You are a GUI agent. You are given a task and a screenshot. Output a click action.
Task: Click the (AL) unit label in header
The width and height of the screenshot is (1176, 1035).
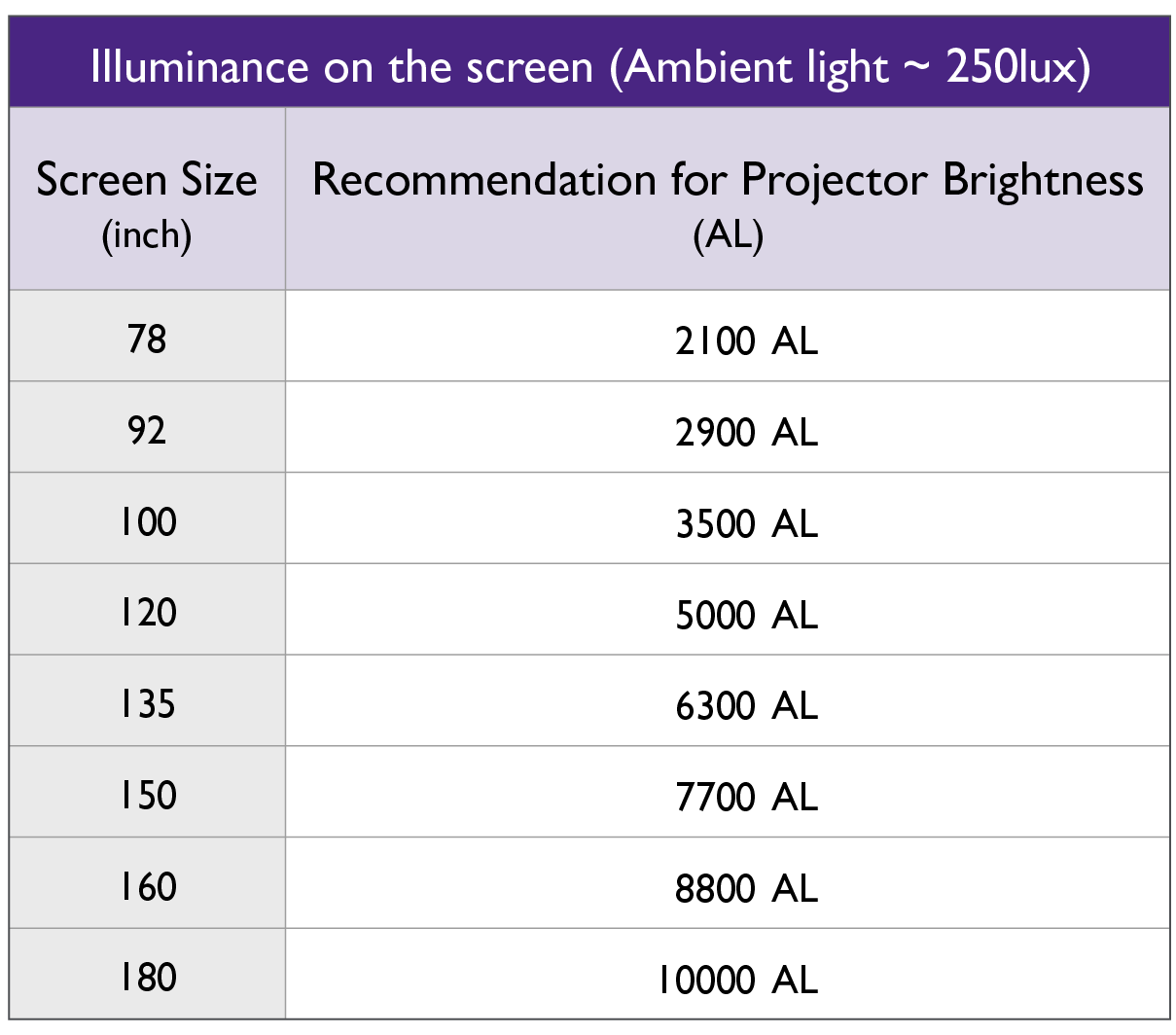[728, 234]
